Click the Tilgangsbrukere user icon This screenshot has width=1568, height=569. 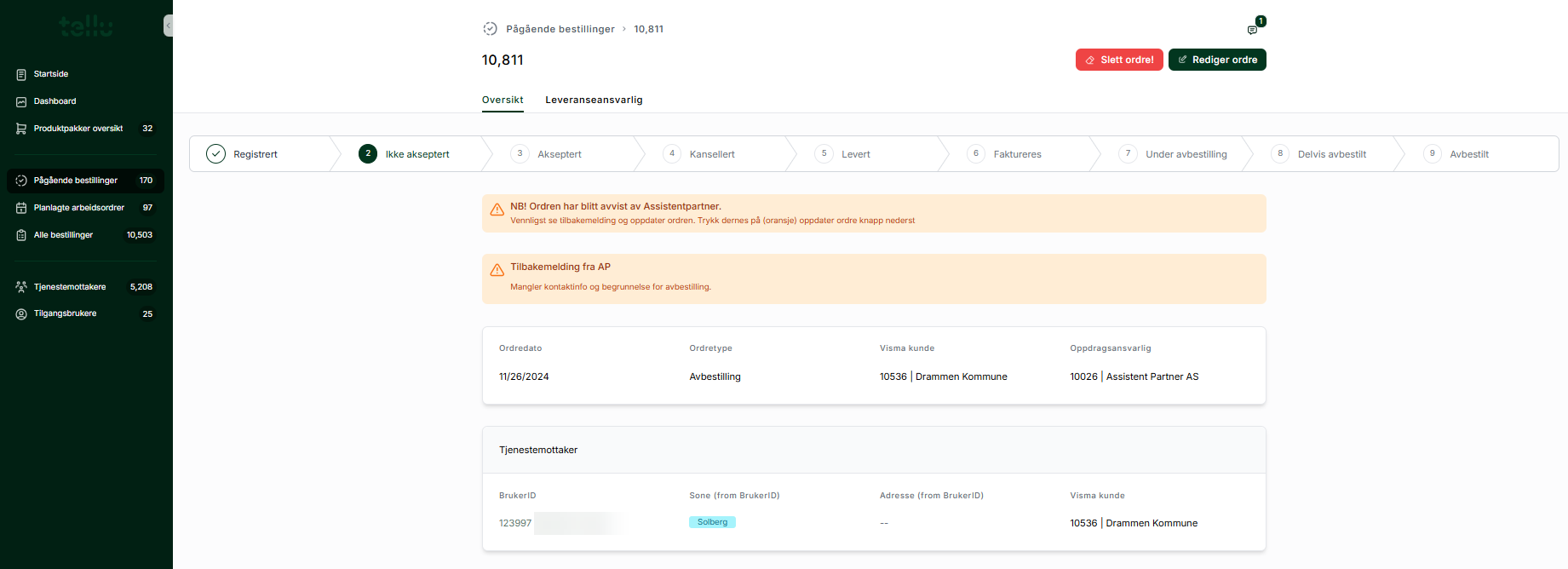pyautogui.click(x=21, y=314)
